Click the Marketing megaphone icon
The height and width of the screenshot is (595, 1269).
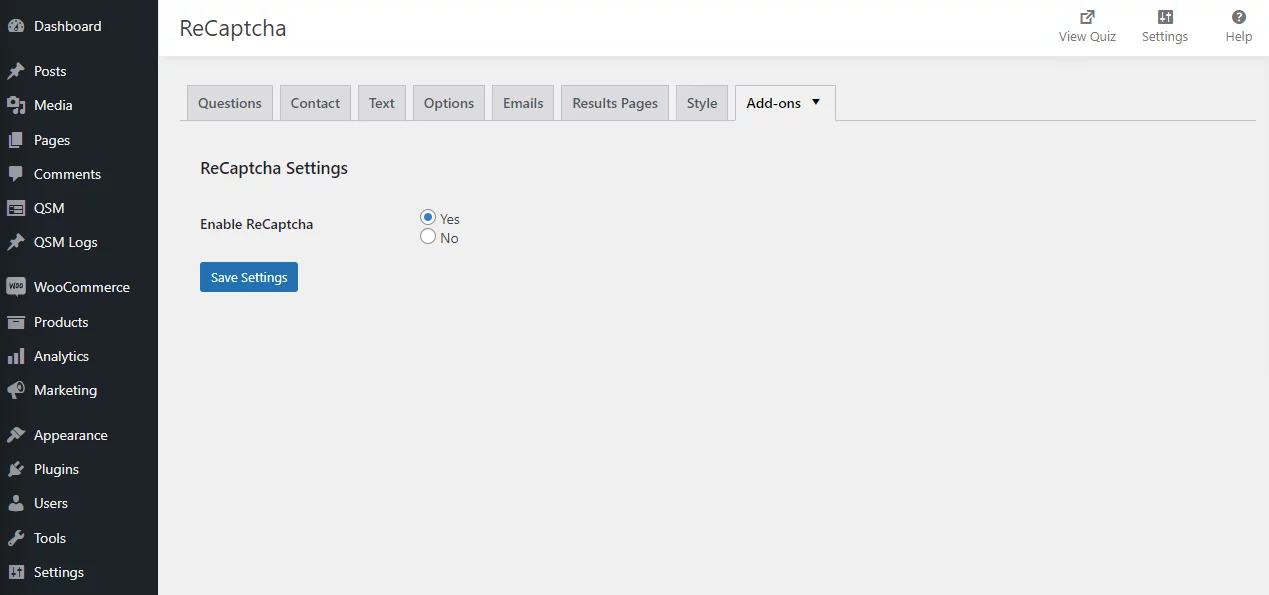[16, 390]
